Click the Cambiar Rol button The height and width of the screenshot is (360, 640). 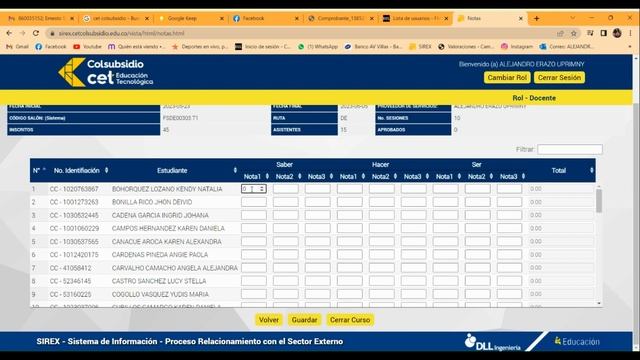(x=507, y=78)
